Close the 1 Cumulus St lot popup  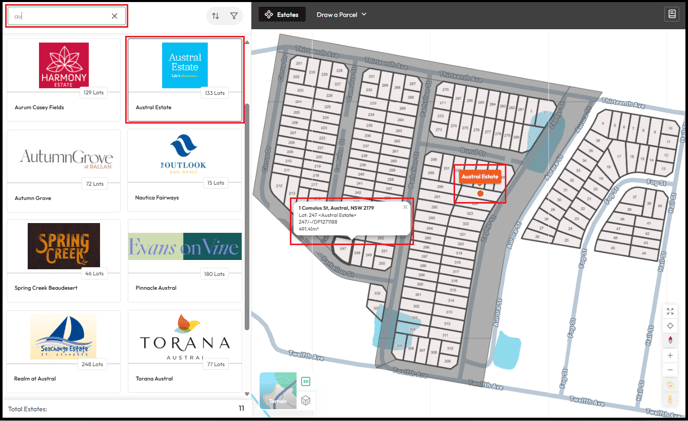coord(405,207)
